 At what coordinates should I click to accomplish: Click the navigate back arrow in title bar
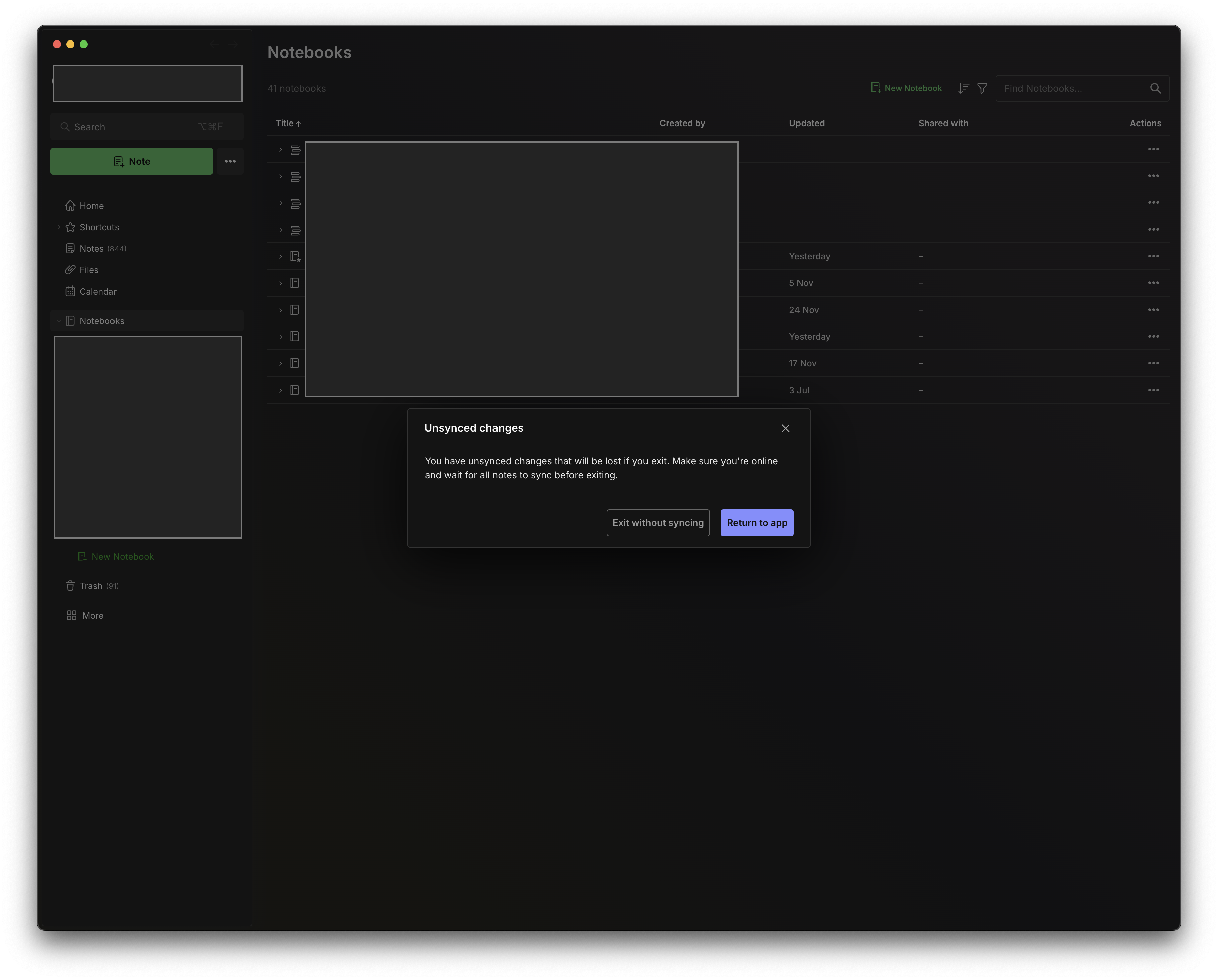(215, 44)
